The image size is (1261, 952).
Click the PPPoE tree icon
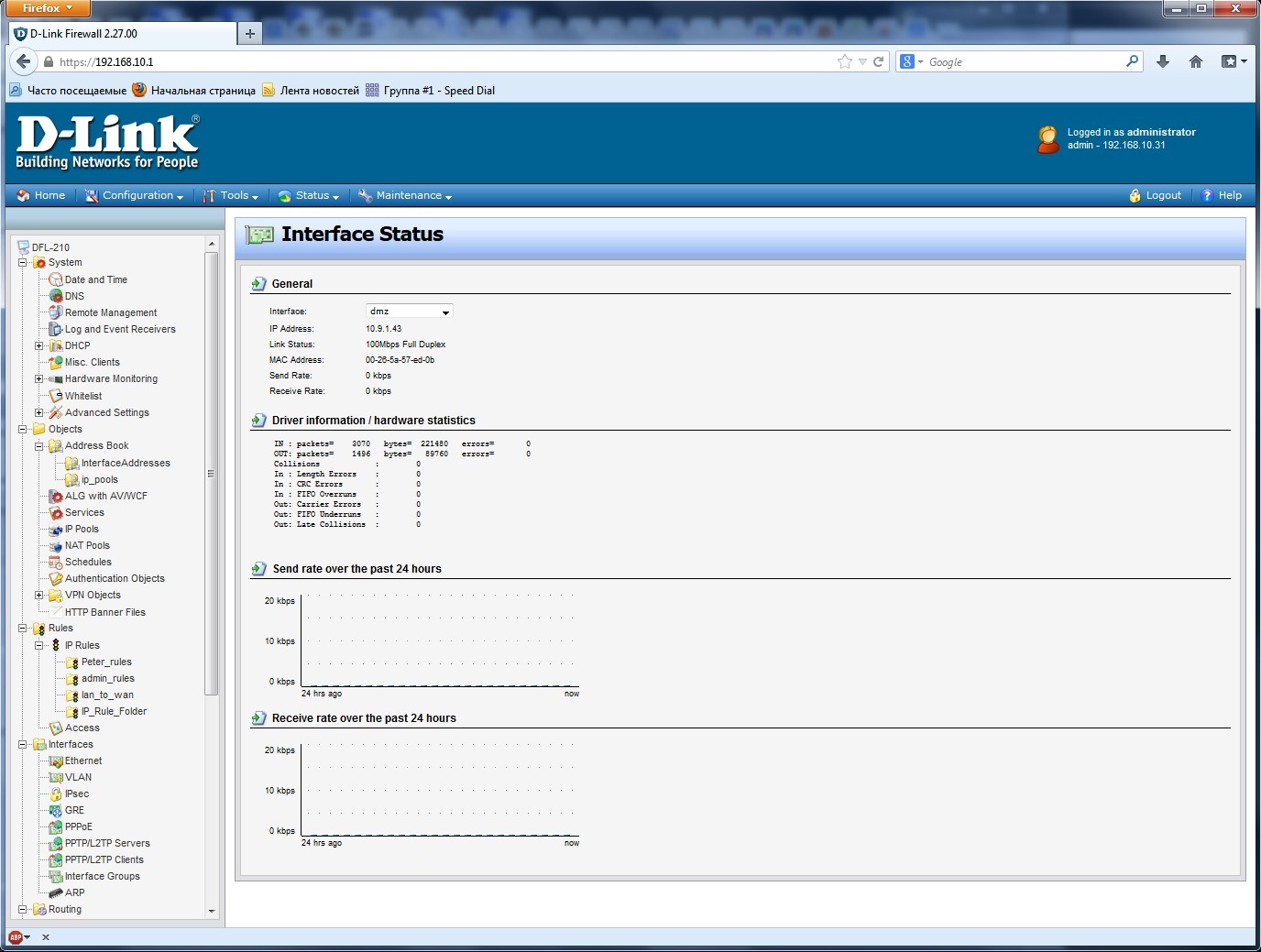56,826
